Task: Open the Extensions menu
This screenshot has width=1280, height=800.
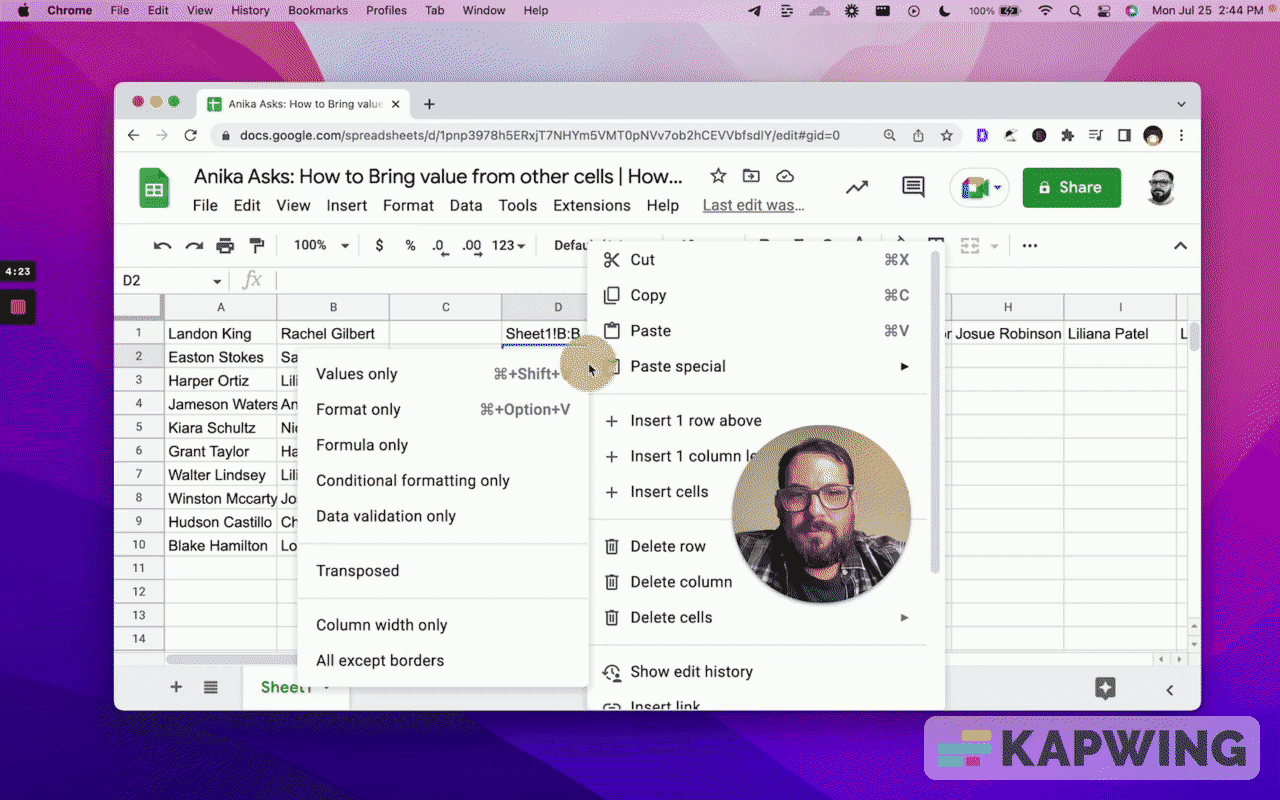Action: [592, 205]
